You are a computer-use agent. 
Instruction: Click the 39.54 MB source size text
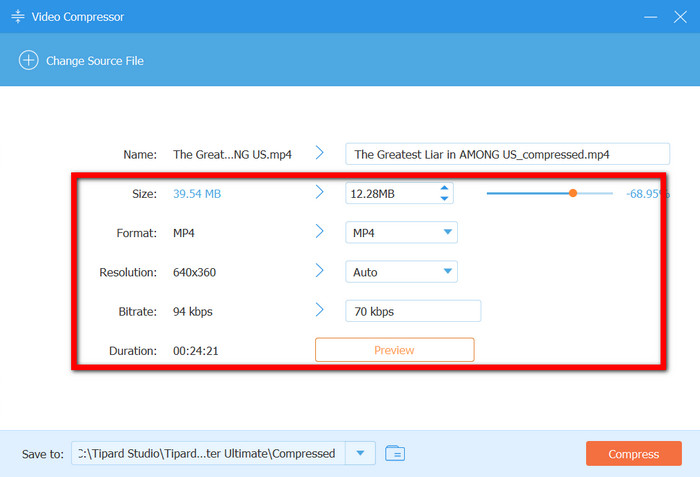[x=197, y=194]
